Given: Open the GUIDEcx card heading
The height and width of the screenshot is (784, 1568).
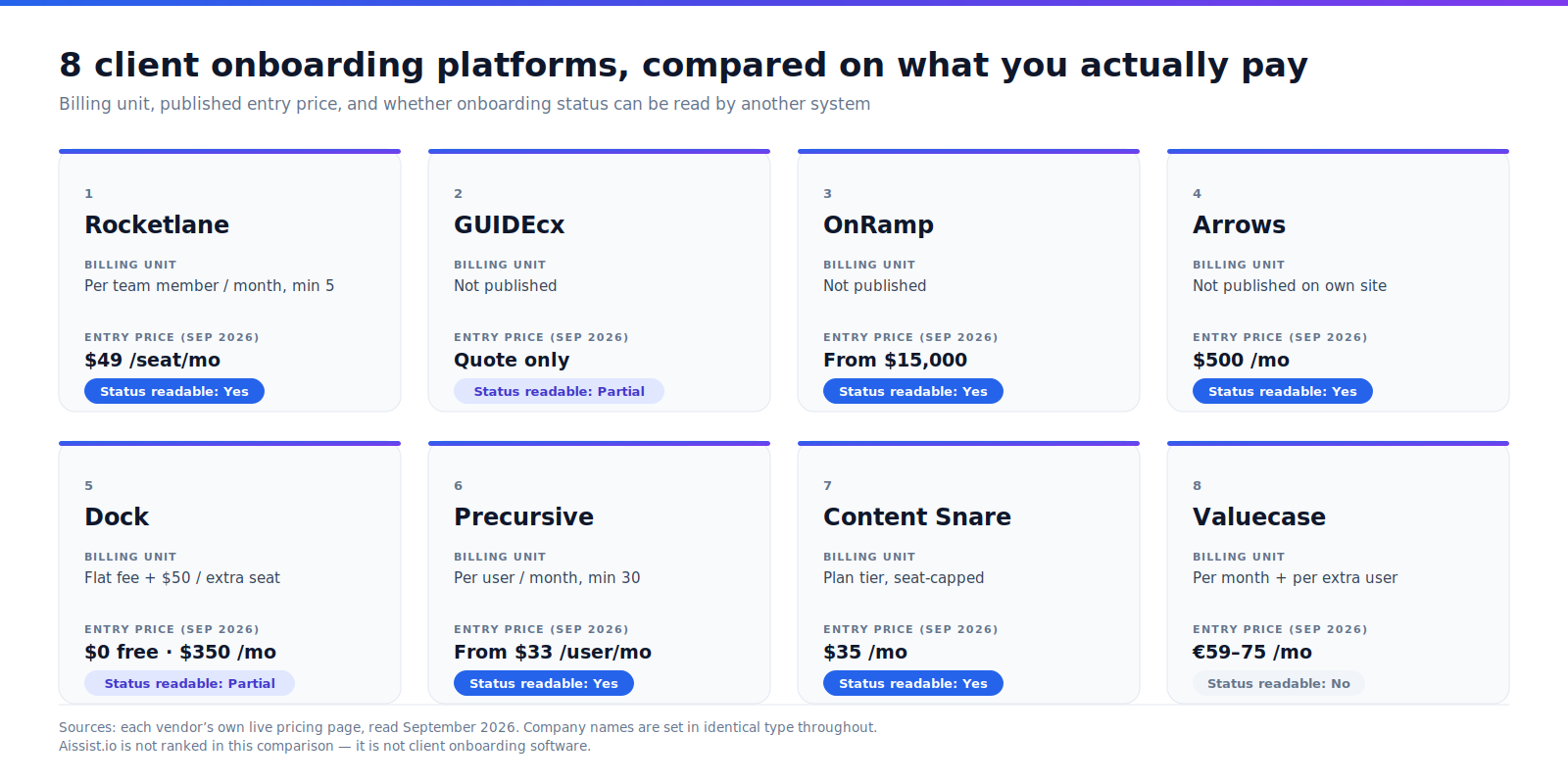Looking at the screenshot, I should pyautogui.click(x=510, y=224).
